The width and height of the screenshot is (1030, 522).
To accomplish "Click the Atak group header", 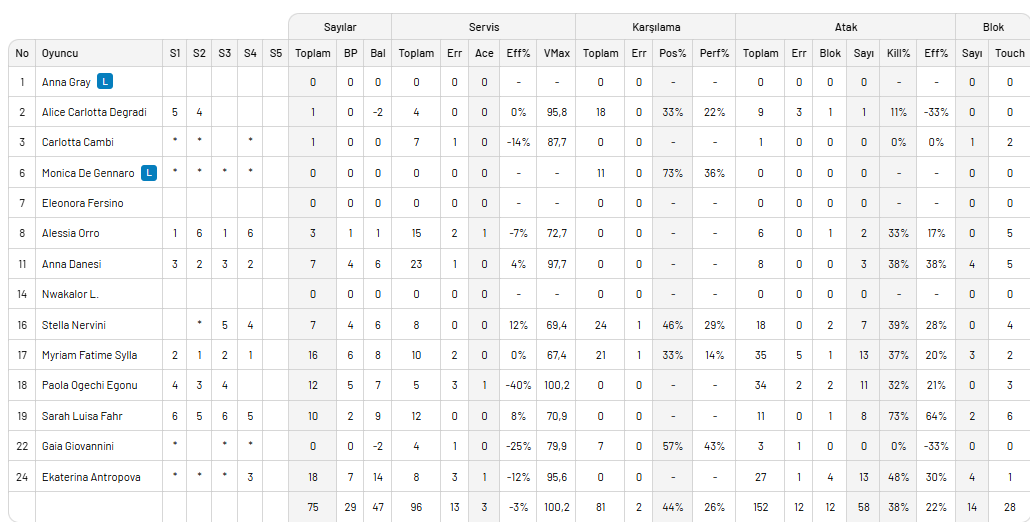I will (845, 28).
